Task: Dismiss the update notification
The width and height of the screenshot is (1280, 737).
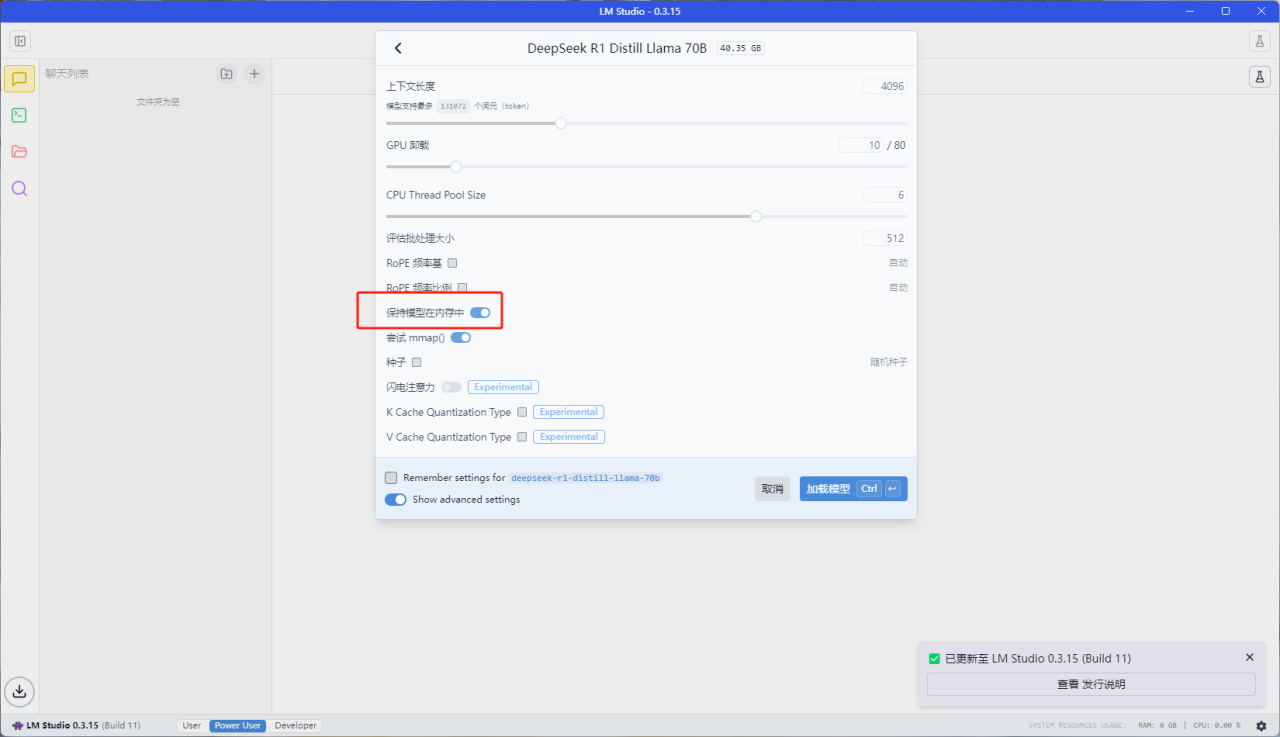Action: tap(1249, 657)
